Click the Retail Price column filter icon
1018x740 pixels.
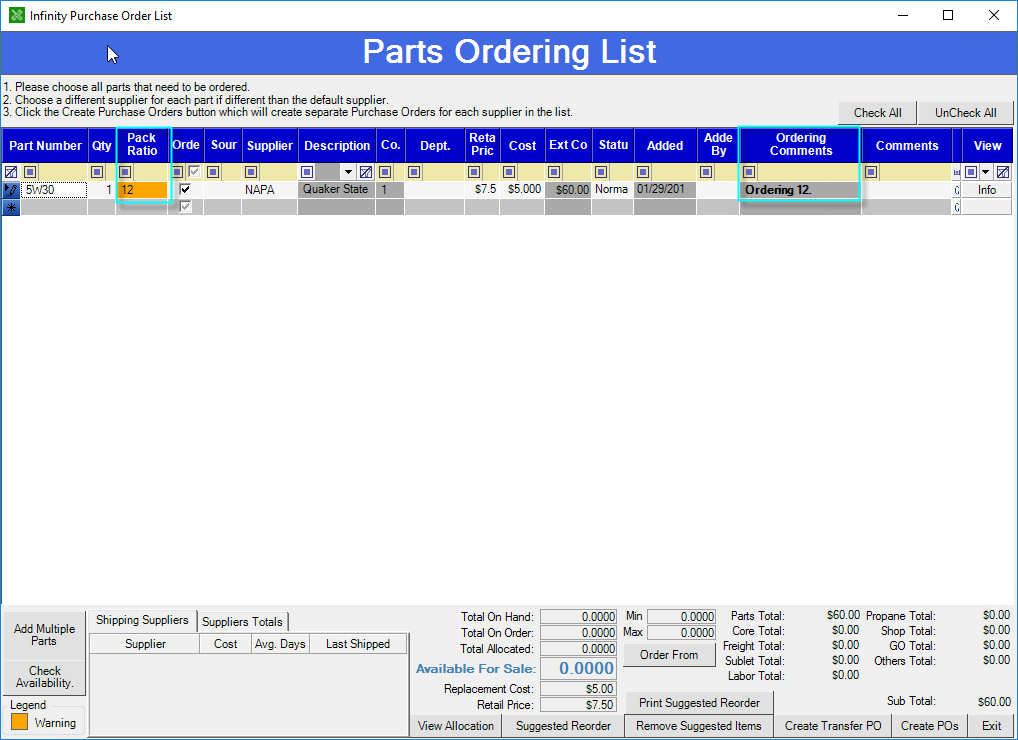474,172
